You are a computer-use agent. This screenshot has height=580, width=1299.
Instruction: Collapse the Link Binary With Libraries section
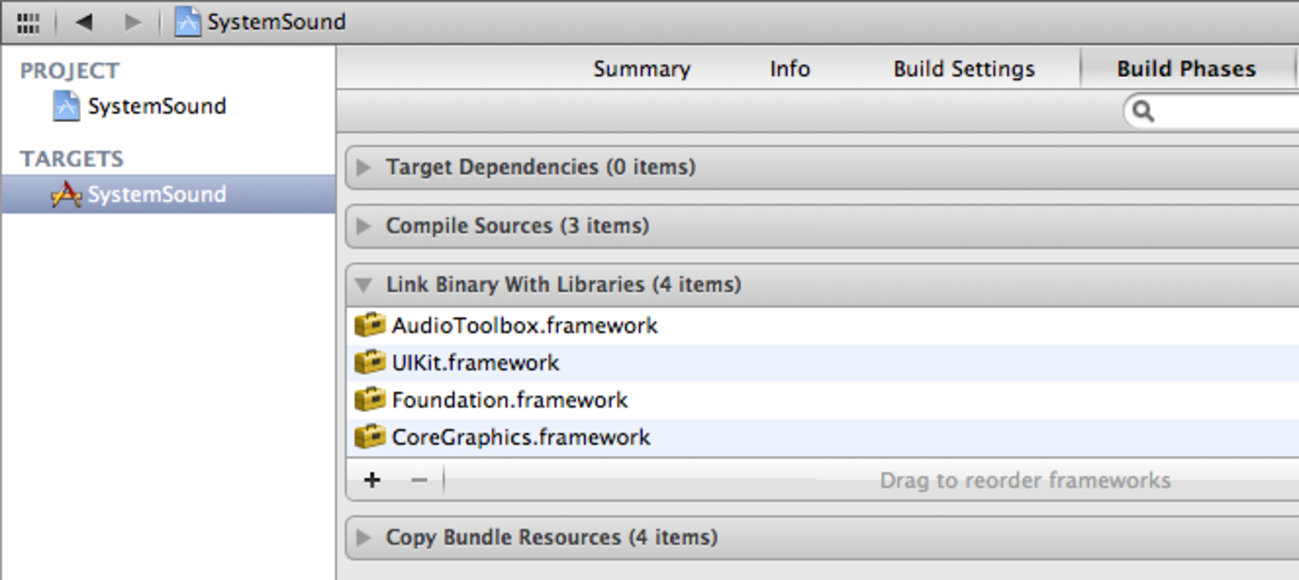tap(364, 285)
